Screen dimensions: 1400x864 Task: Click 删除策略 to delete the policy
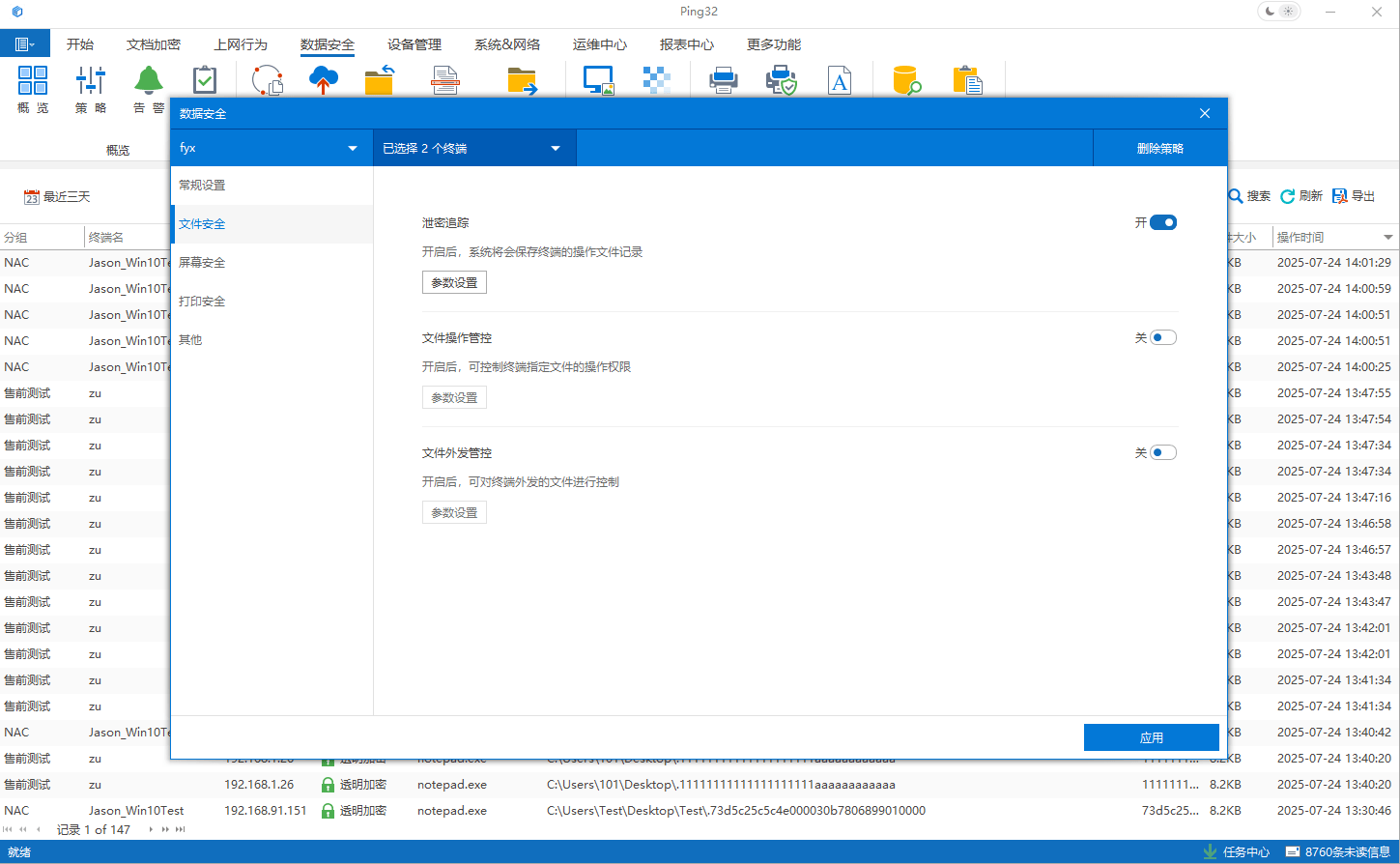click(1159, 147)
